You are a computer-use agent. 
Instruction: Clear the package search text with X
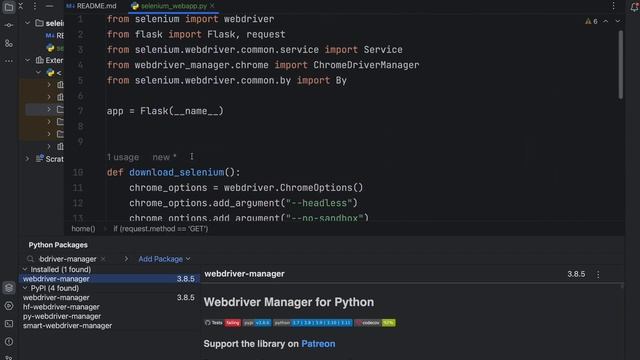click(x=103, y=259)
